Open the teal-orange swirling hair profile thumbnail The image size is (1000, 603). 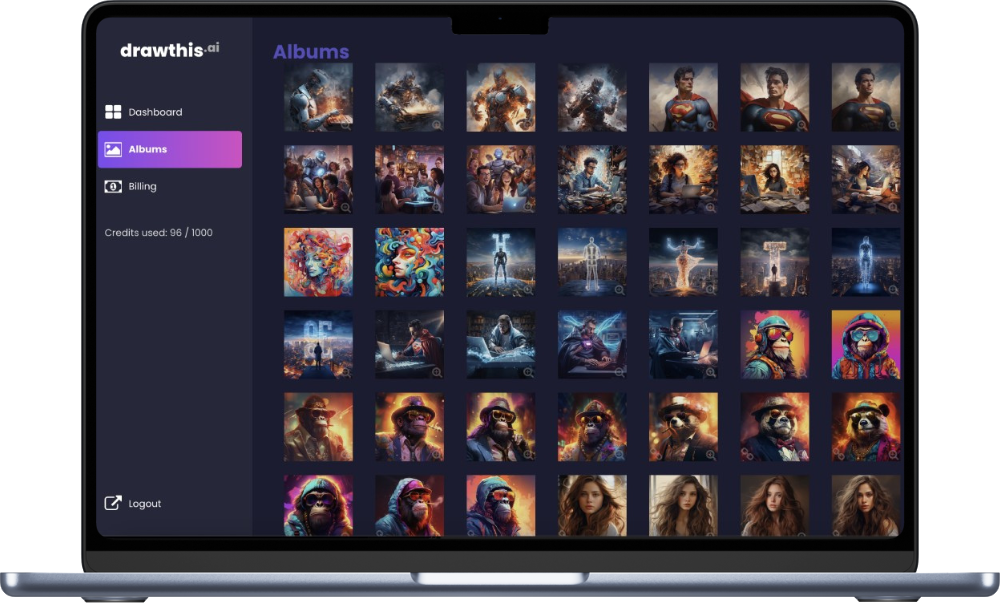(409, 262)
